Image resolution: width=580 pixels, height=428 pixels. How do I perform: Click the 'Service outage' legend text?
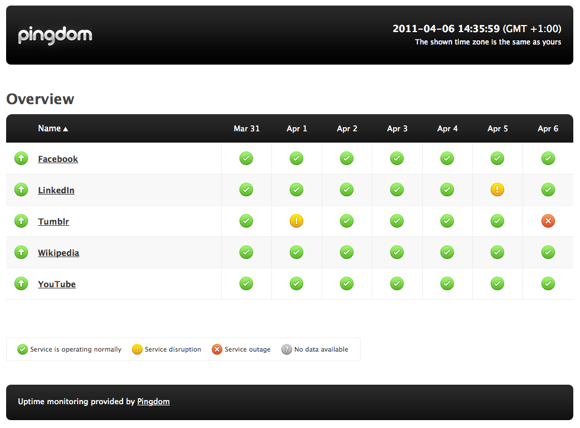point(247,350)
